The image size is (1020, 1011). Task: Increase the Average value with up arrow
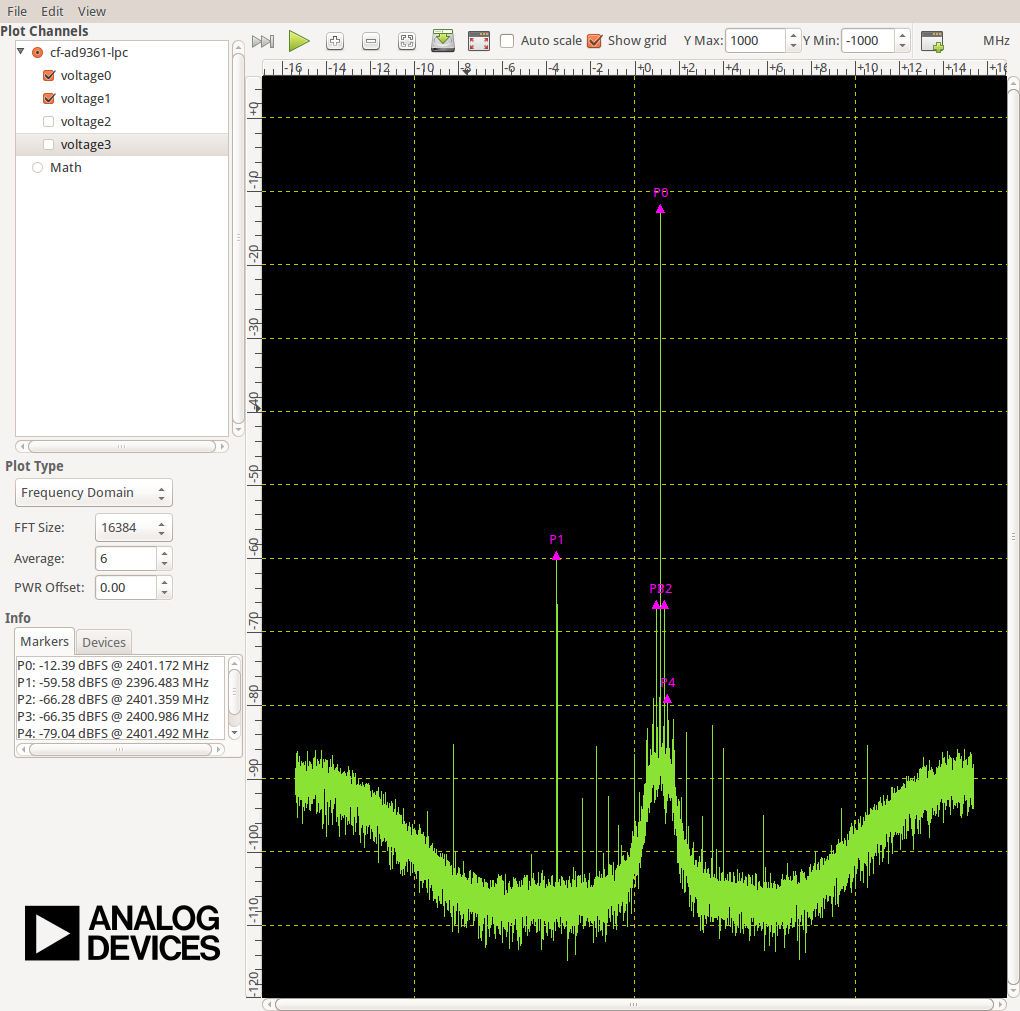[x=165, y=553]
